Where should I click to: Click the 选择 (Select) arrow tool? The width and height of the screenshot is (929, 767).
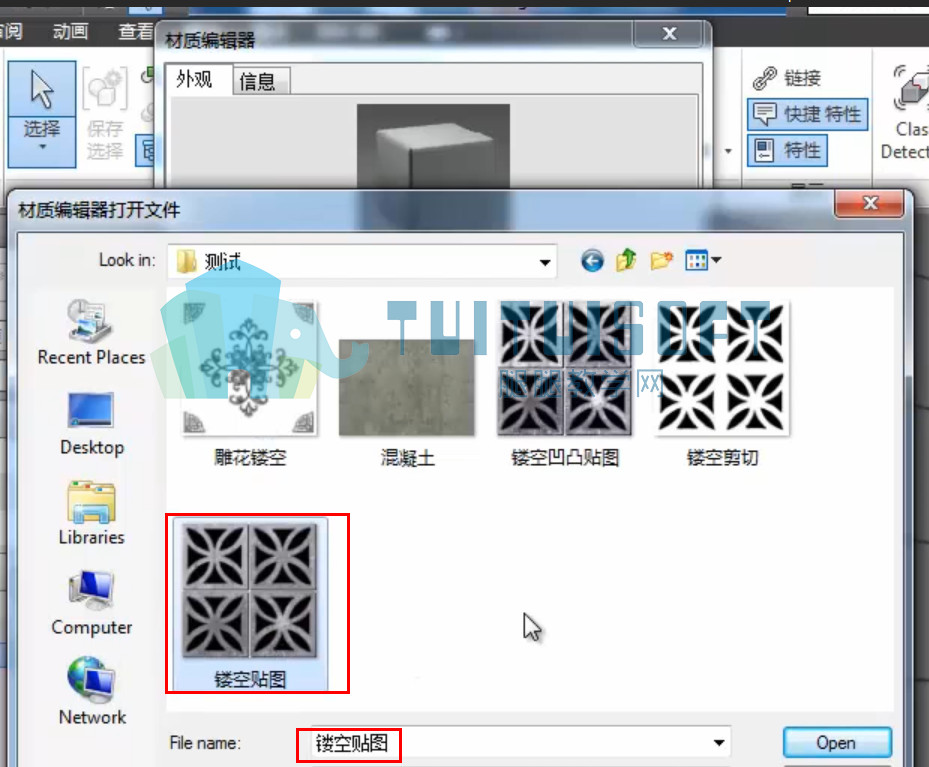pyautogui.click(x=41, y=89)
